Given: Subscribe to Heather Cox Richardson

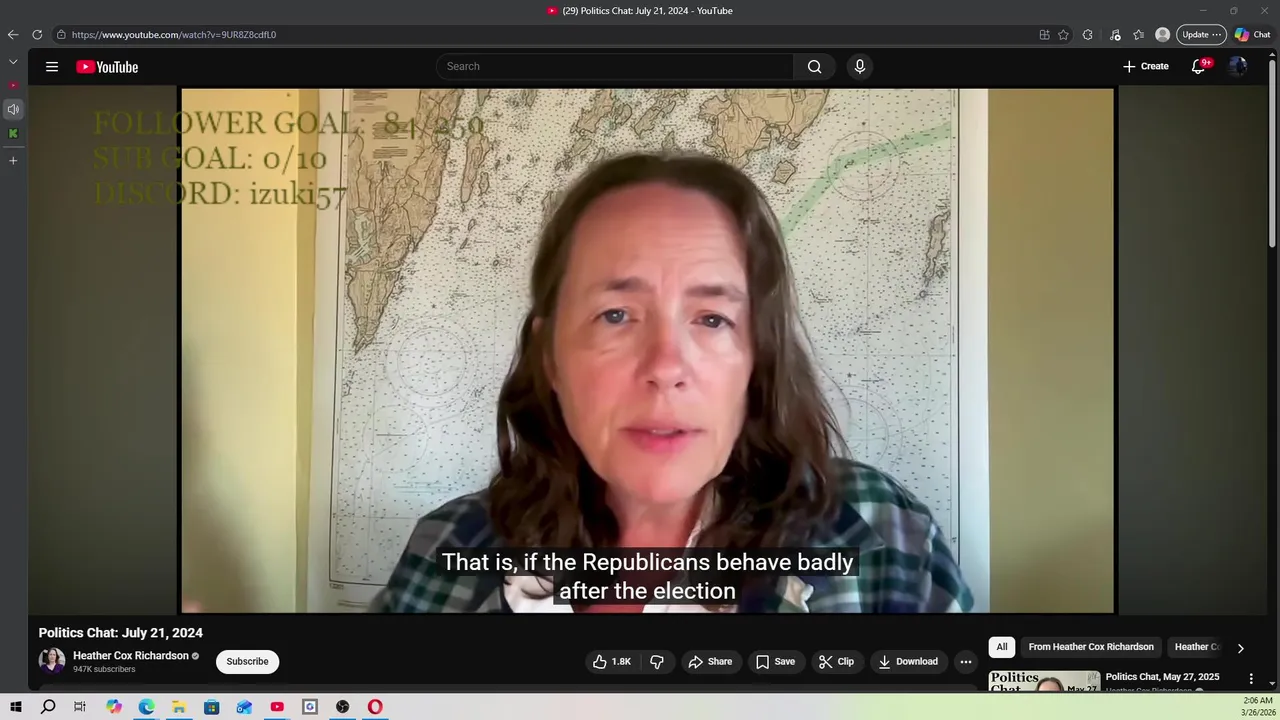Looking at the screenshot, I should [x=247, y=661].
